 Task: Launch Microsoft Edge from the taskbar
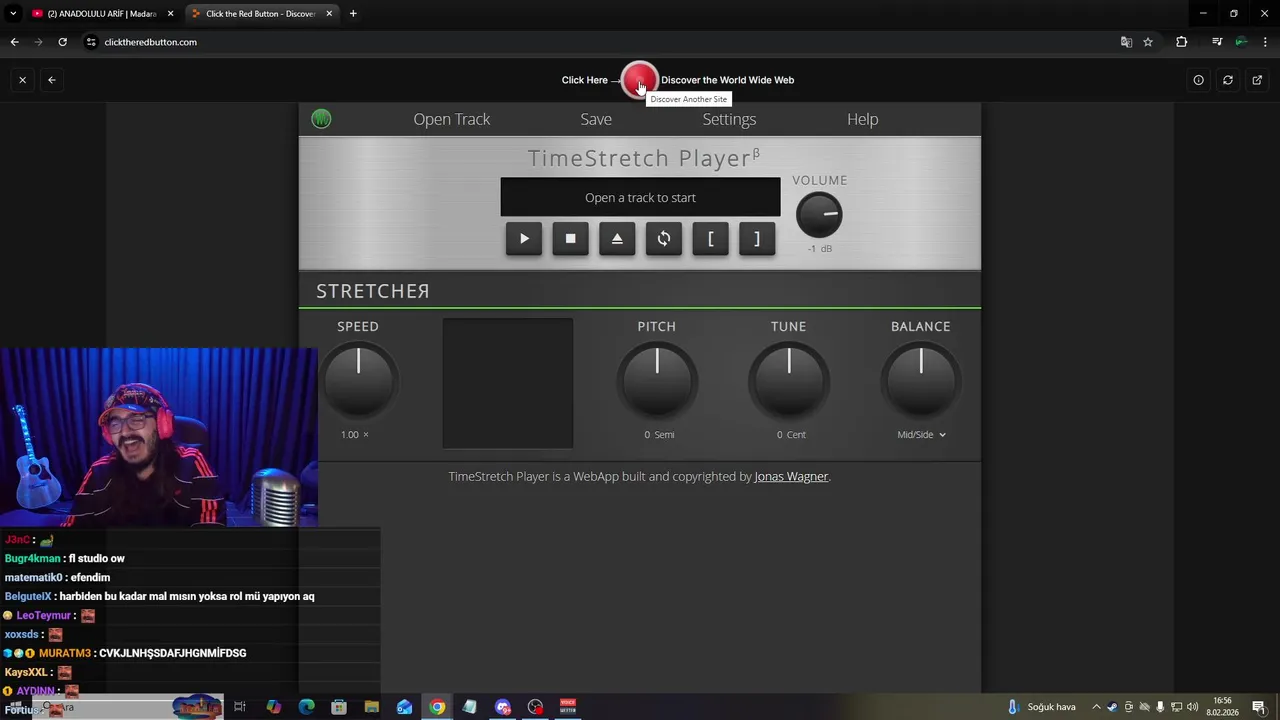[306, 707]
